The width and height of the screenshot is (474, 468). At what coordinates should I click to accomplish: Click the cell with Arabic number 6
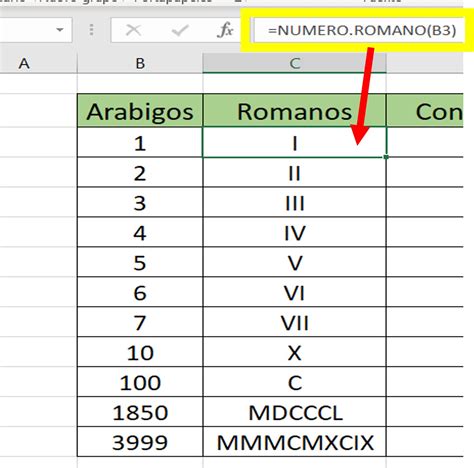[140, 292]
